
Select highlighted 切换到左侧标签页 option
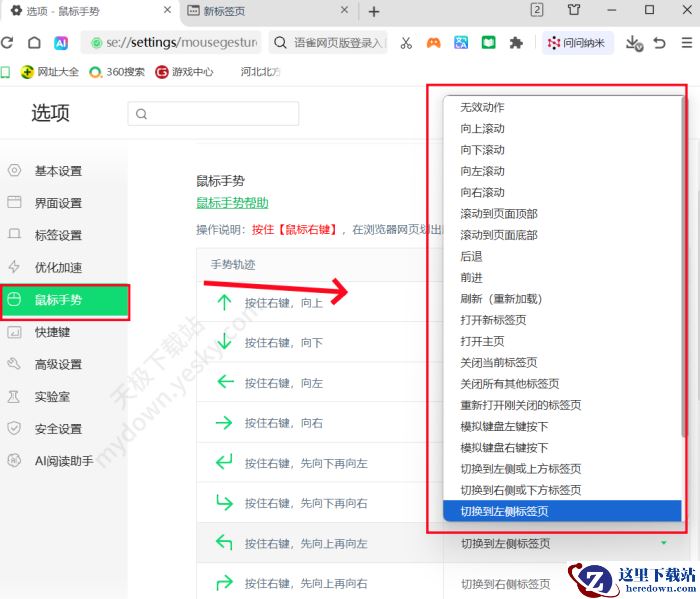[x=562, y=512]
